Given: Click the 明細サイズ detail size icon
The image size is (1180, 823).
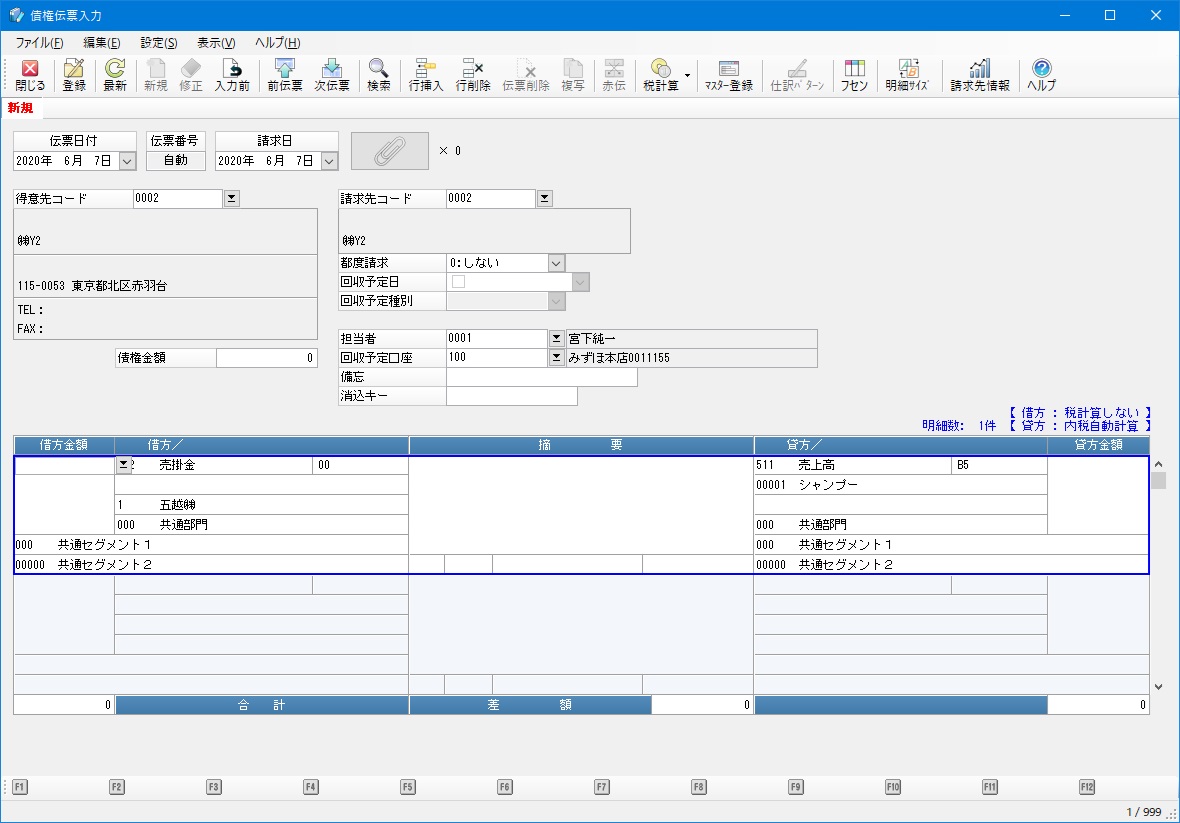Looking at the screenshot, I should 907,75.
